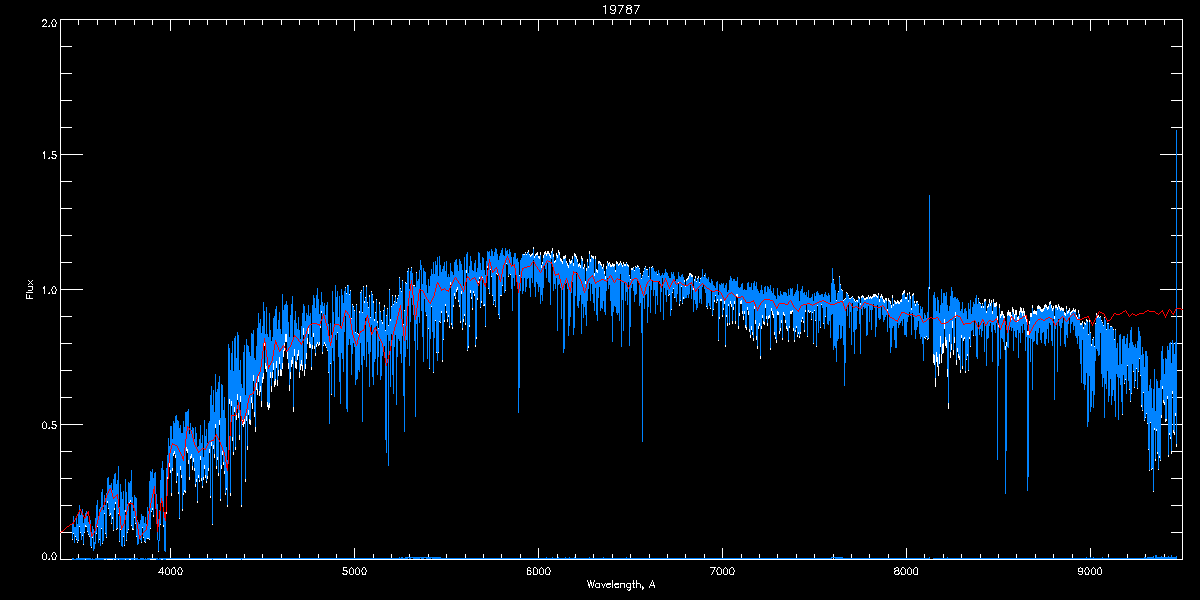Click the 2.0 y-axis tick label
The width and height of the screenshot is (1200, 600).
47,22
